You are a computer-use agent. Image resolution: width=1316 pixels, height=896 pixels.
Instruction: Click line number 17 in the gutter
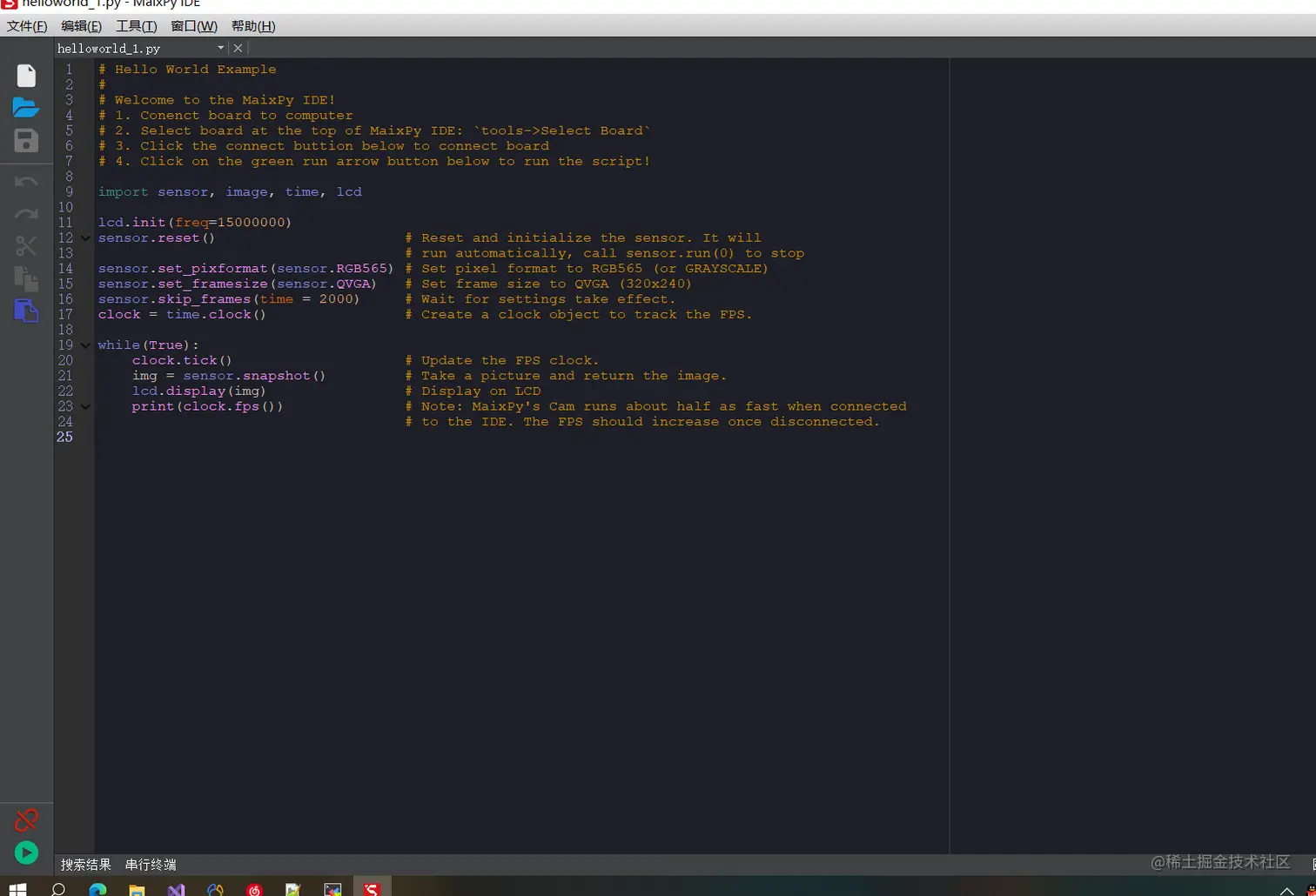point(65,315)
